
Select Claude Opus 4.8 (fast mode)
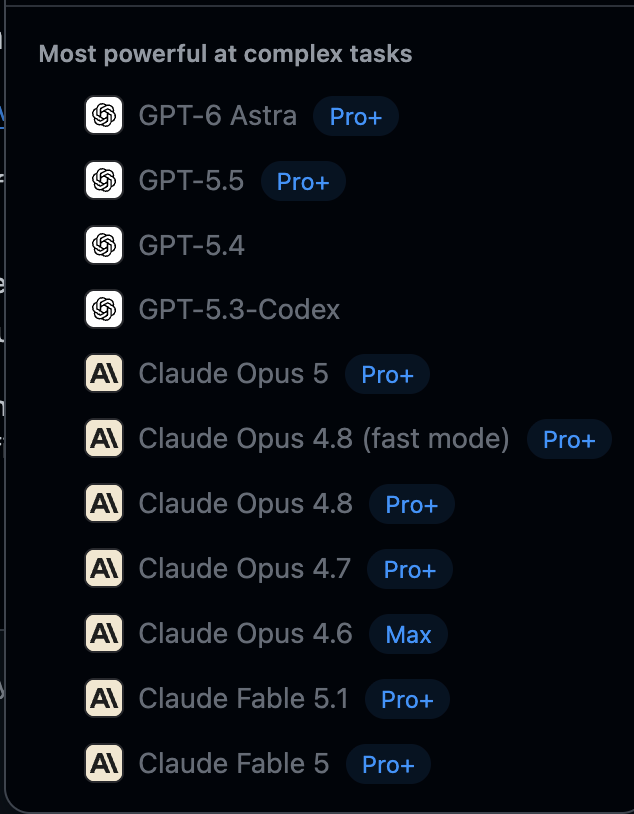[x=324, y=439]
